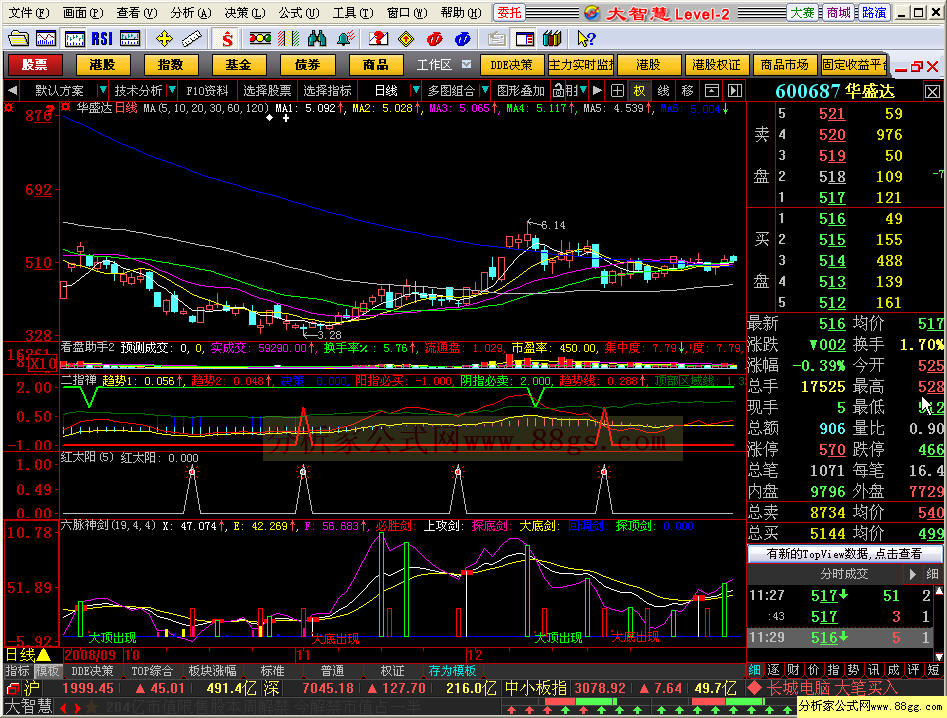Open the 公式(U) menu

299,13
